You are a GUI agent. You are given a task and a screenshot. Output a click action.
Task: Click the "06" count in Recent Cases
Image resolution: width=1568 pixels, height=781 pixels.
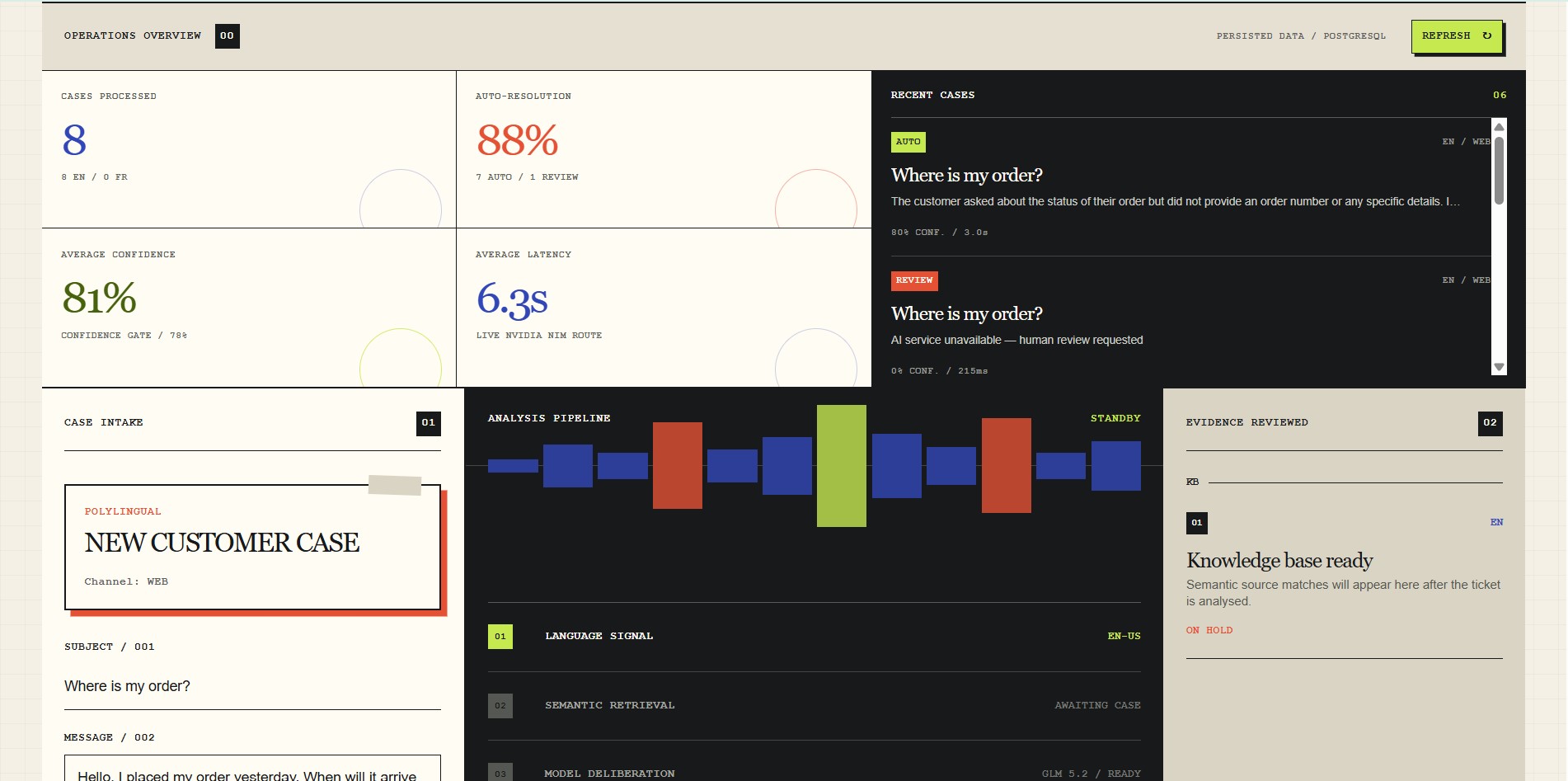click(x=1500, y=96)
